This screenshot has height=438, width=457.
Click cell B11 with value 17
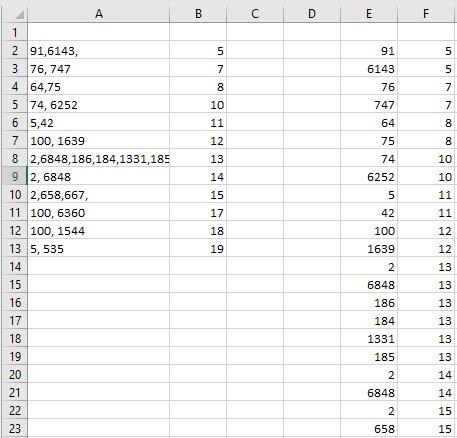[198, 213]
